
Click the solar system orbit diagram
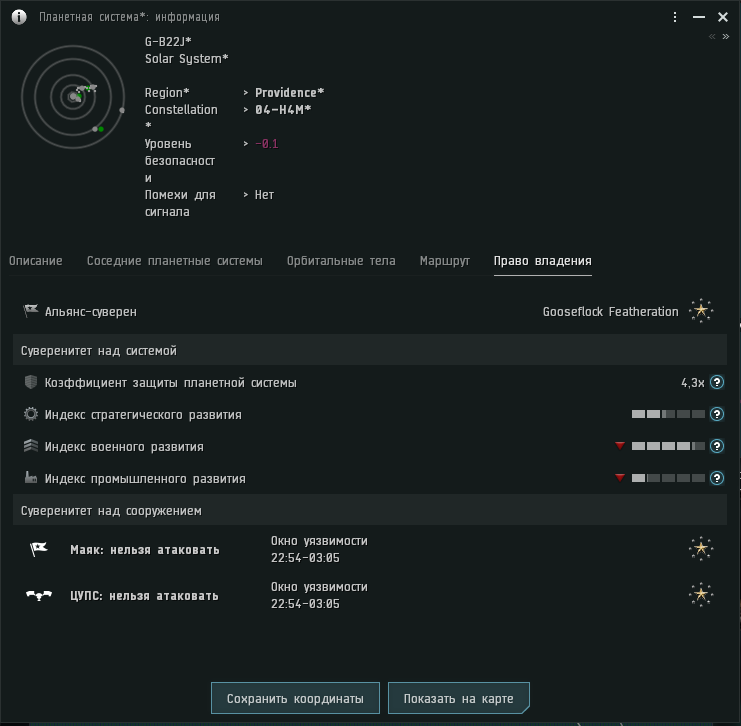(x=73, y=97)
